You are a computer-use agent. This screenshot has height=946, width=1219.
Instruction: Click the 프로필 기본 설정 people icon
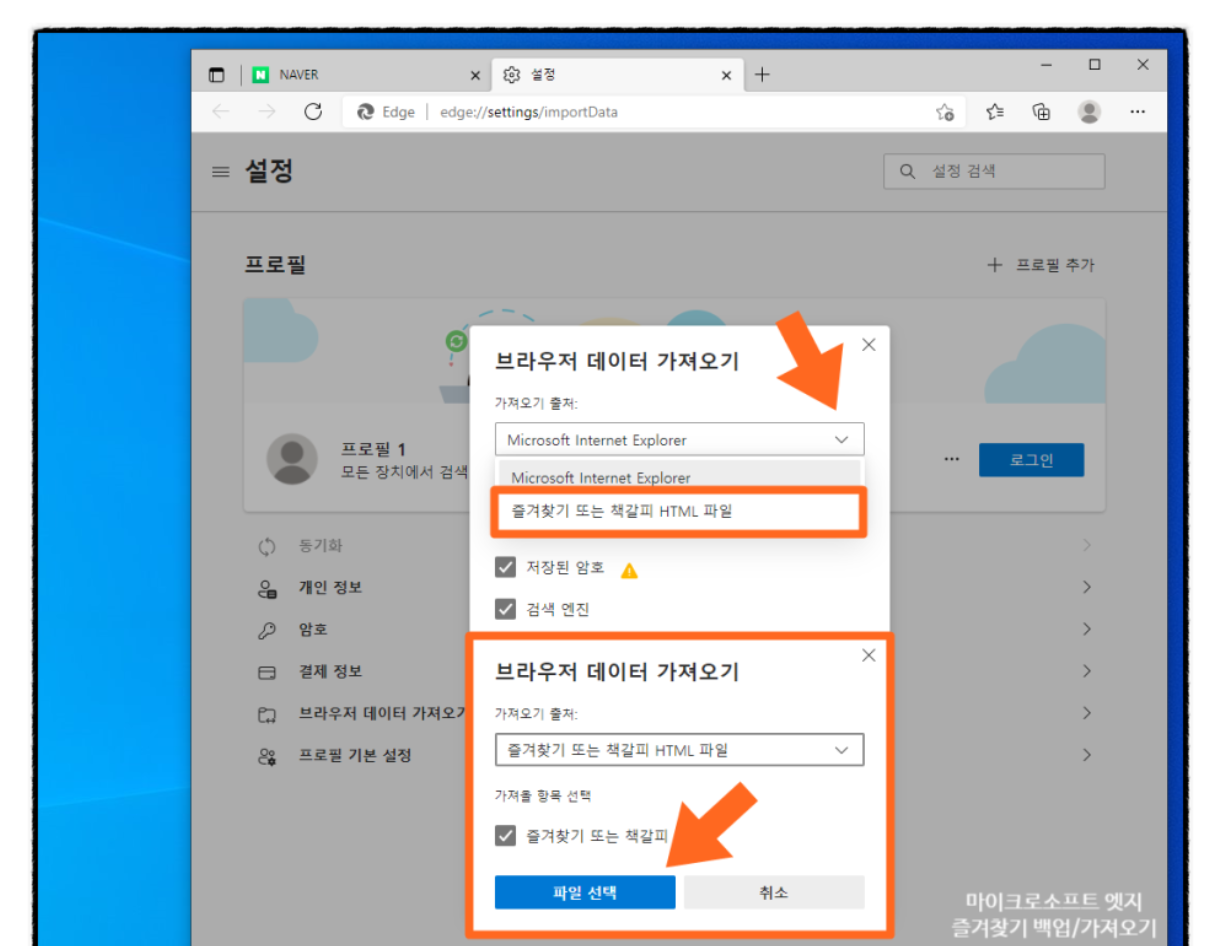pyautogui.click(x=267, y=757)
